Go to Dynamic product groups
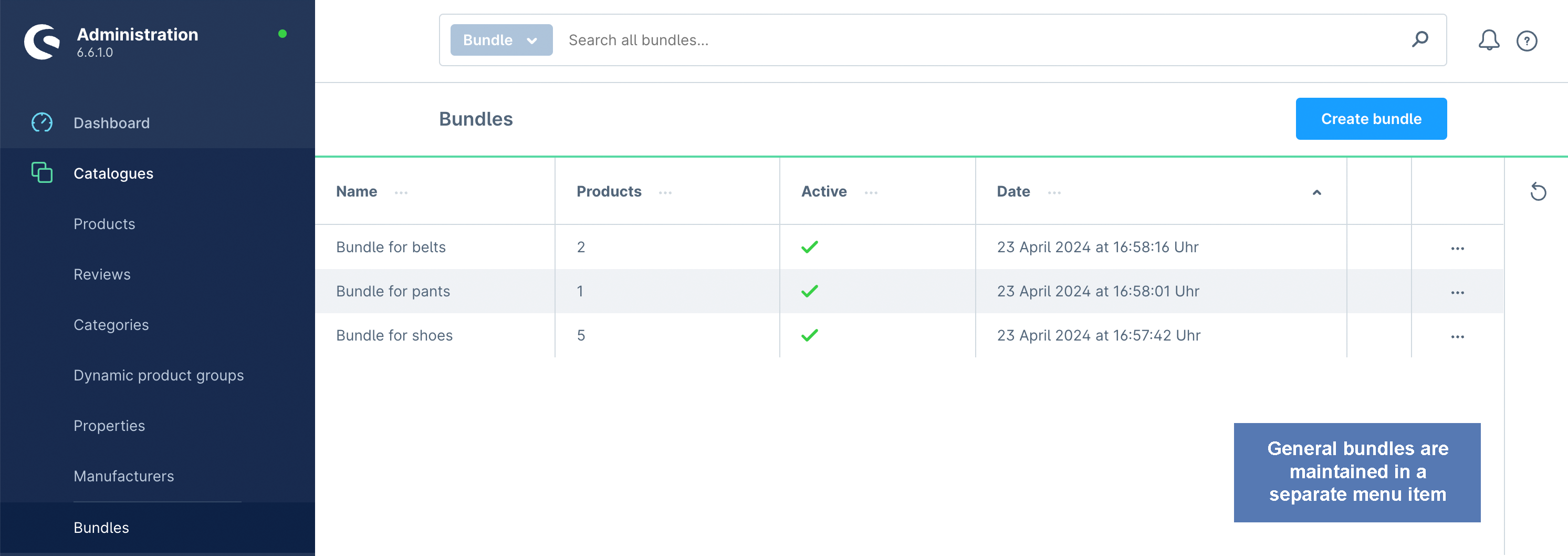This screenshot has height=556, width=1568. pyautogui.click(x=158, y=375)
